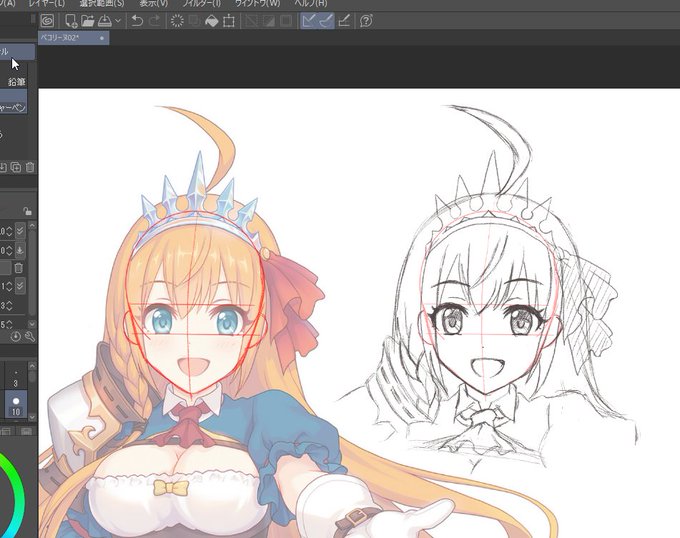
Task: Redo the undone action
Action: pos(155,20)
